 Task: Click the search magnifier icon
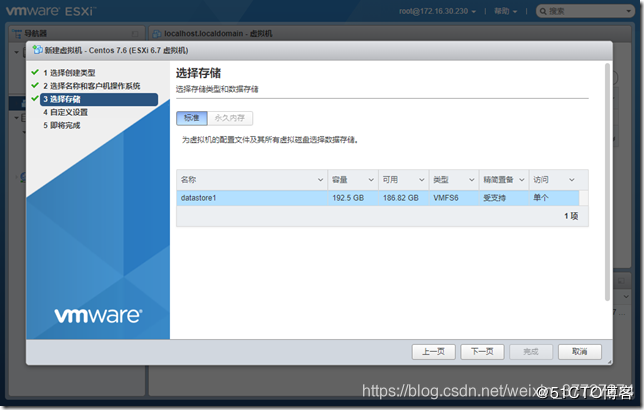coord(543,11)
